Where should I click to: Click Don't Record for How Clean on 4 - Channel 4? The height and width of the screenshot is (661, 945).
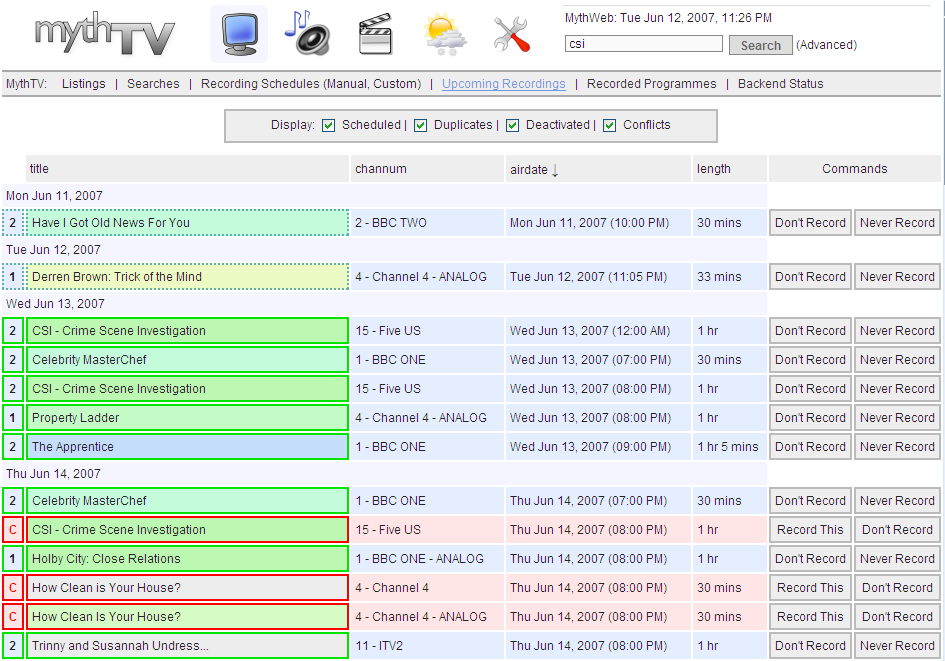[897, 587]
